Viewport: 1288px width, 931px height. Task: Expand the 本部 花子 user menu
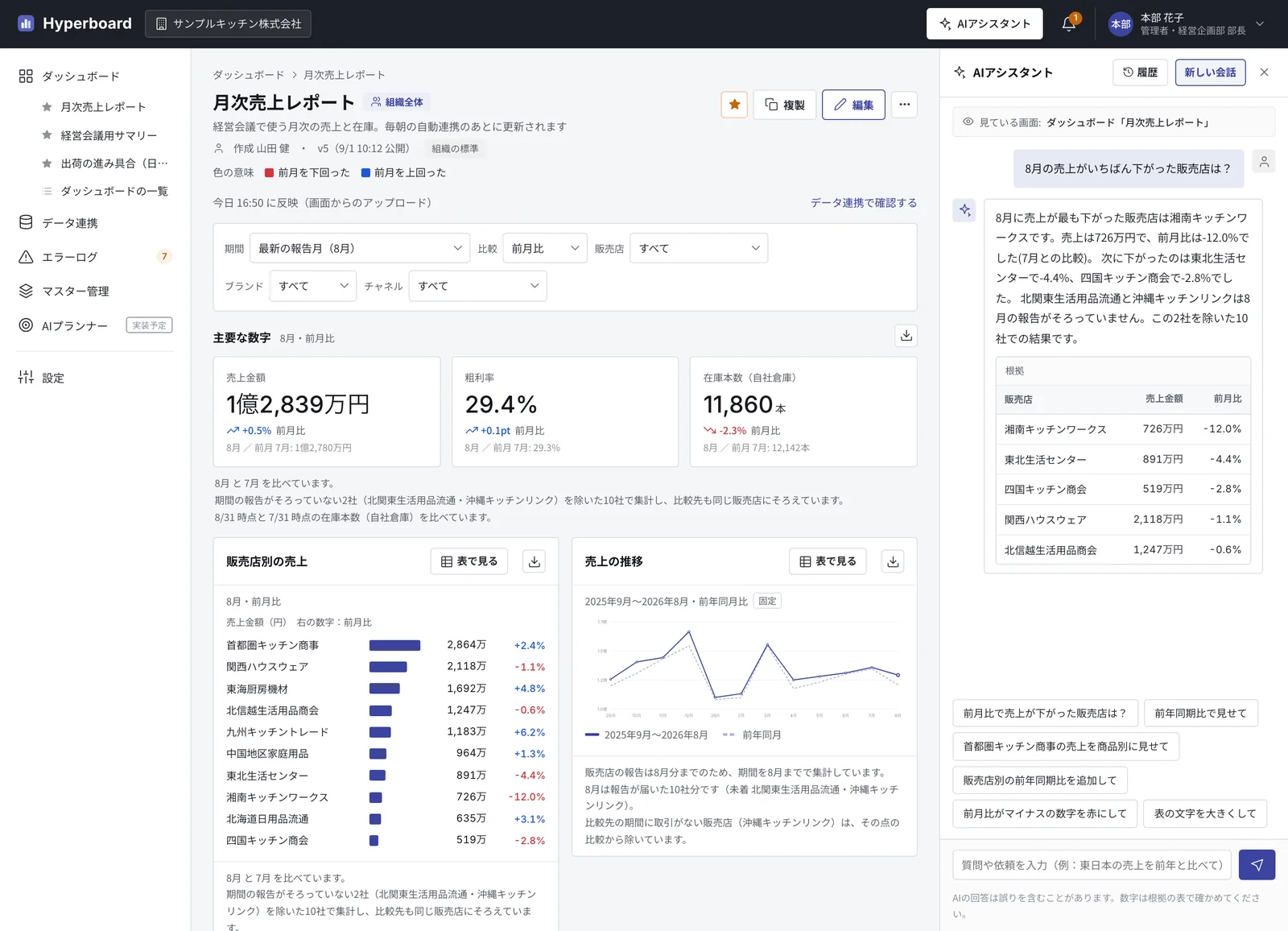[x=1187, y=23]
